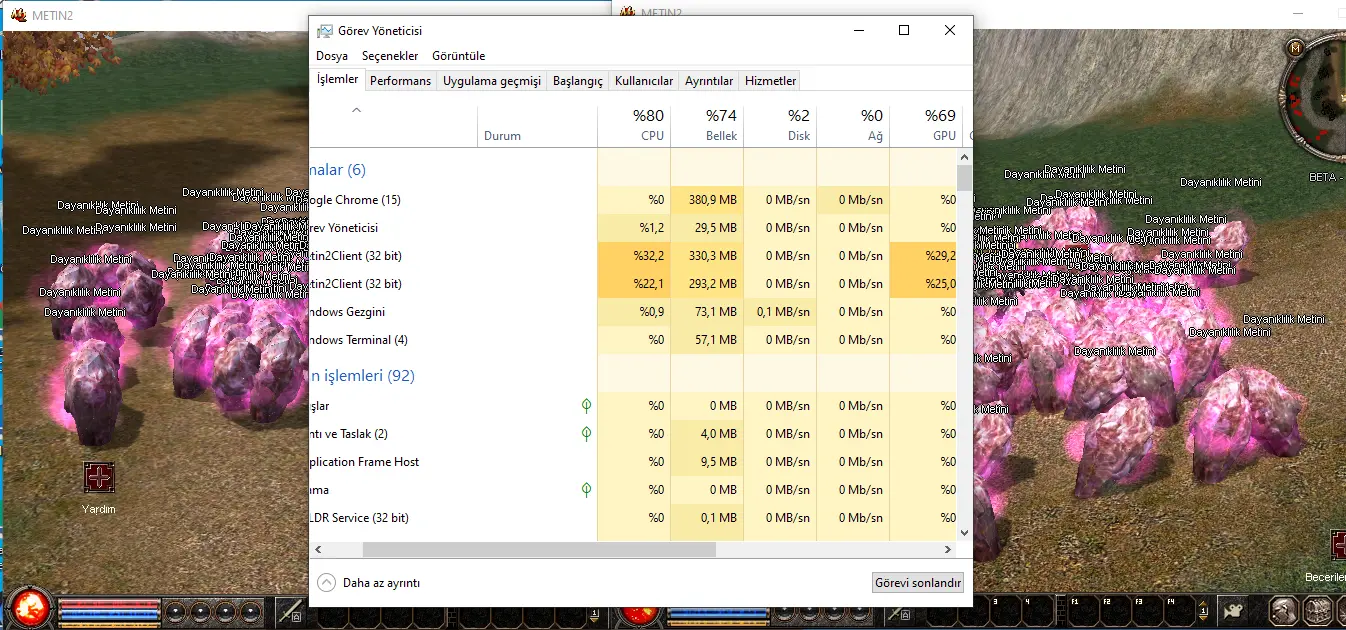The height and width of the screenshot is (630, 1346).
Task: Collapse details with Daha az ayrıntı arrow
Action: 327,583
